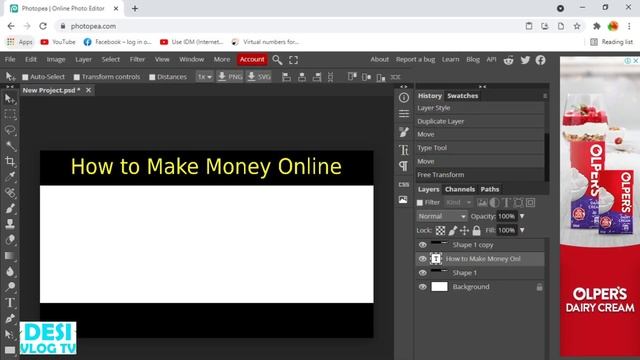
Task: Open the Report a bug link
Action: pyautogui.click(x=416, y=60)
